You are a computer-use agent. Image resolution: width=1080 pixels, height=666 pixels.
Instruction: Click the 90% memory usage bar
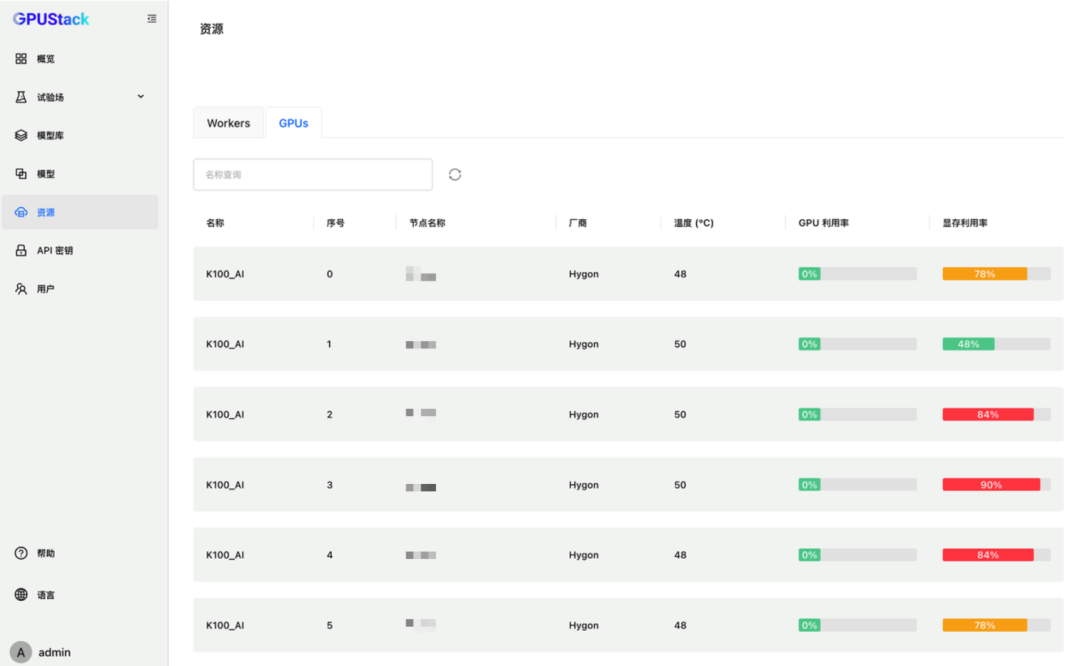pyautogui.click(x=991, y=485)
